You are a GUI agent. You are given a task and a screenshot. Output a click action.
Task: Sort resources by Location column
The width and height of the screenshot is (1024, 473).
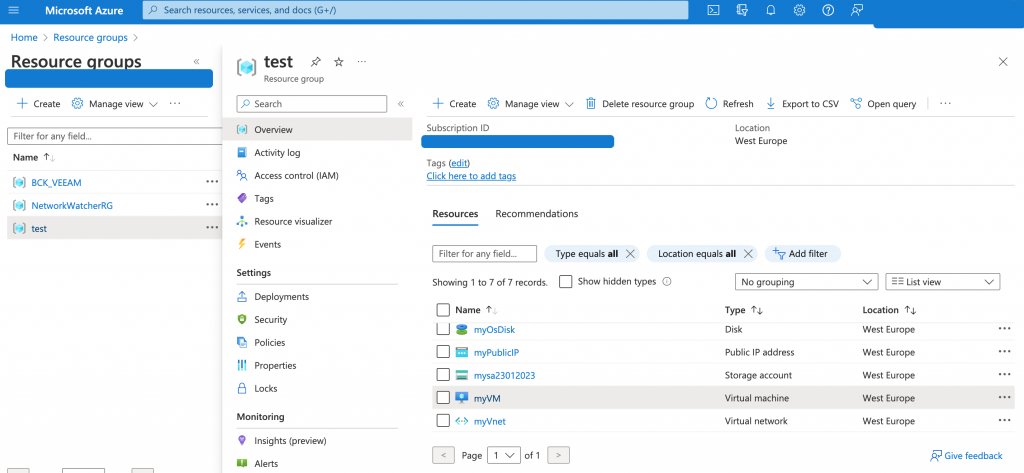889,310
